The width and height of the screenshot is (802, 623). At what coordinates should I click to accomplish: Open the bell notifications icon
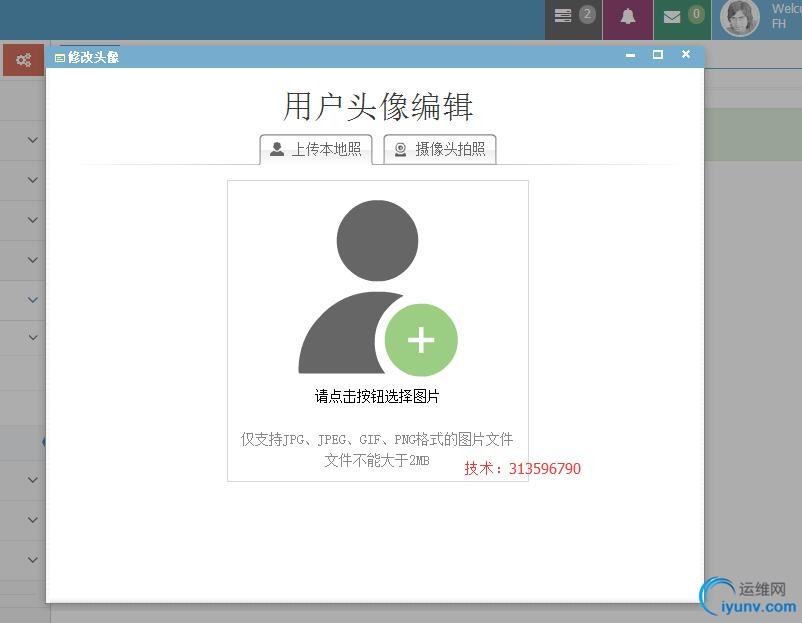coord(628,17)
